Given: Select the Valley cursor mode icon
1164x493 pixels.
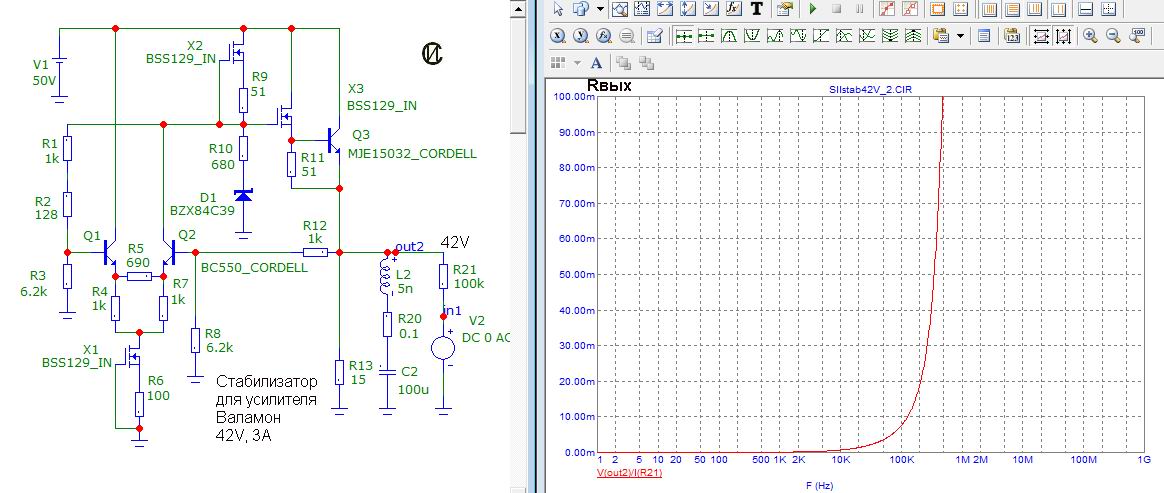Looking at the screenshot, I should click(x=753, y=36).
